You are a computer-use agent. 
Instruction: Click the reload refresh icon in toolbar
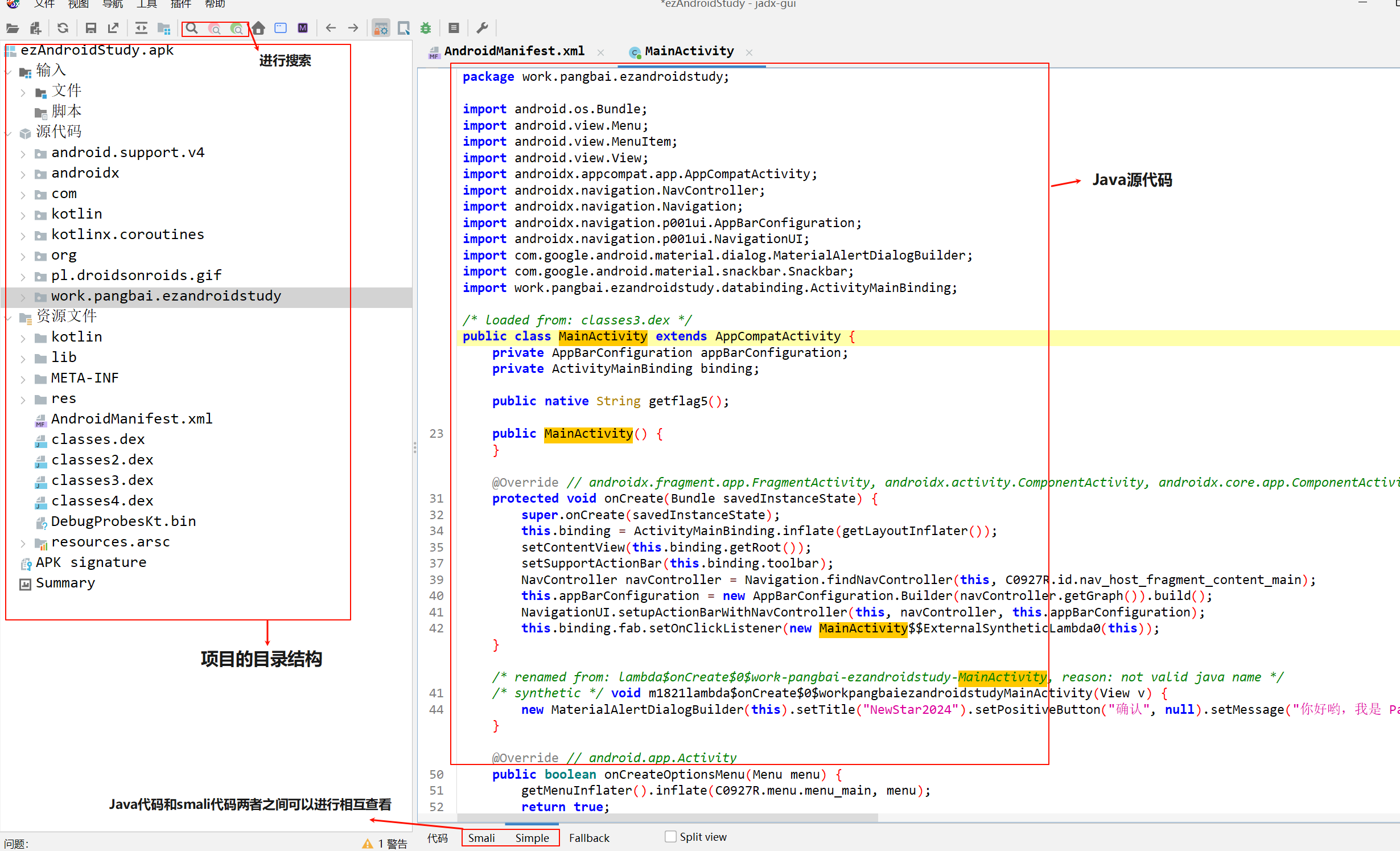tap(63, 28)
